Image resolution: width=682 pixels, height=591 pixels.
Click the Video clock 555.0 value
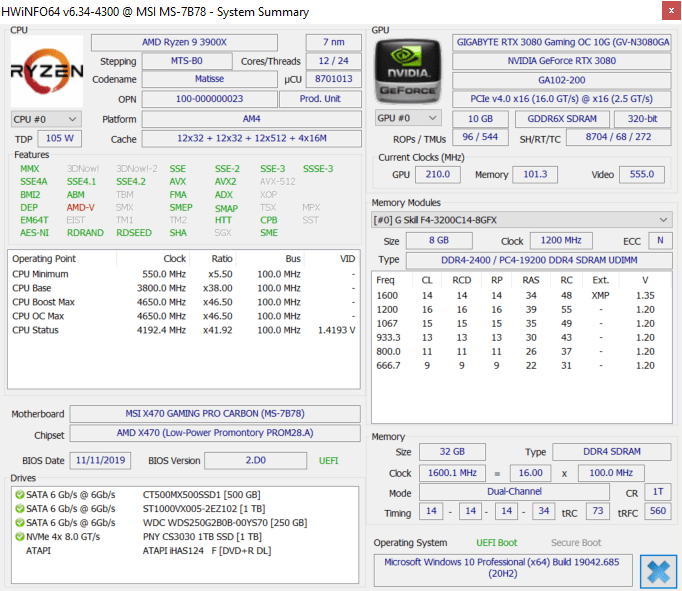click(x=642, y=174)
